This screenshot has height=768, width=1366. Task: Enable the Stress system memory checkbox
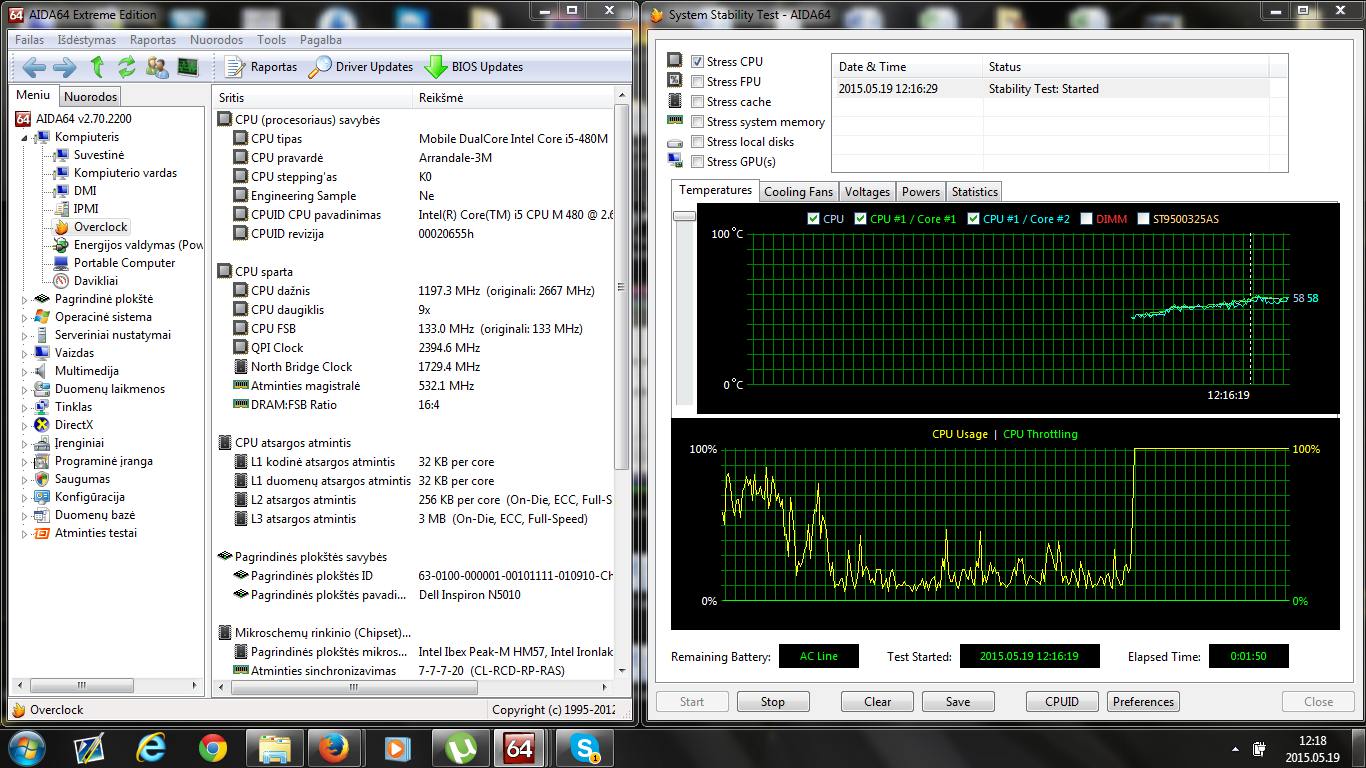(698, 122)
